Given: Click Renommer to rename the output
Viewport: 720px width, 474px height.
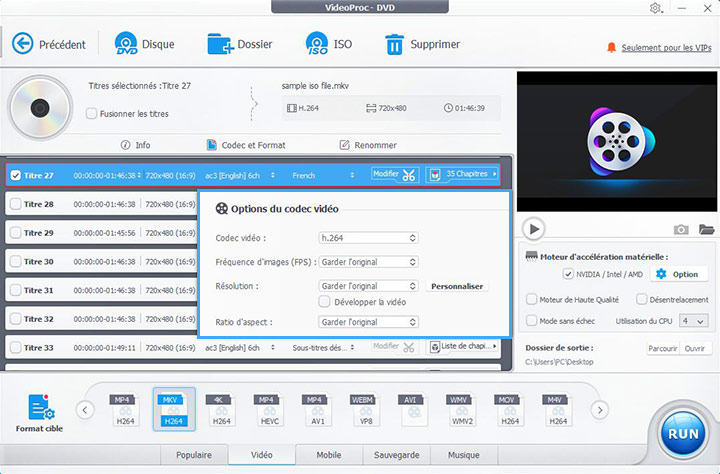Looking at the screenshot, I should 368,145.
